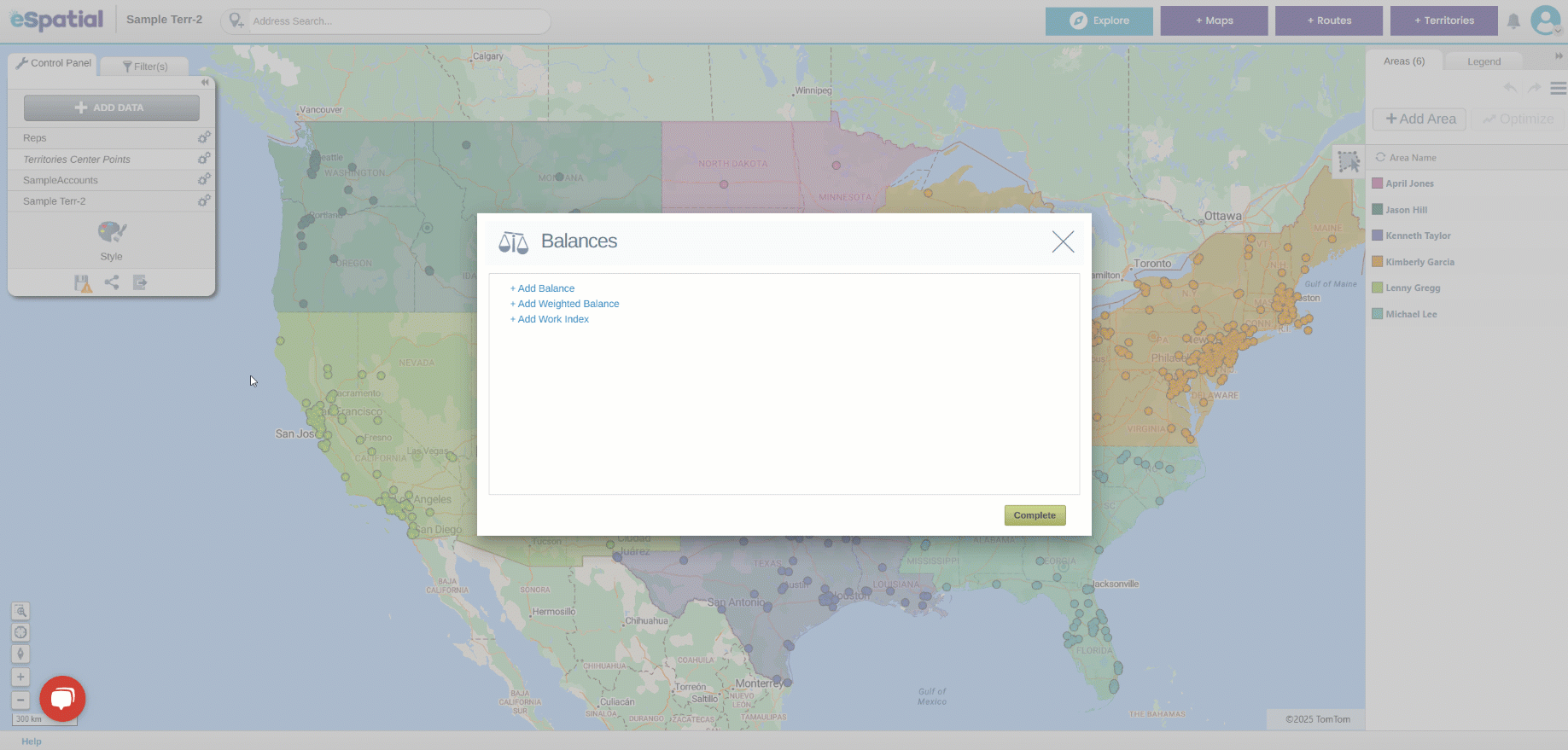The image size is (1568, 750).
Task: Click Kimberly Garcia orange color swatch
Action: [x=1377, y=262]
